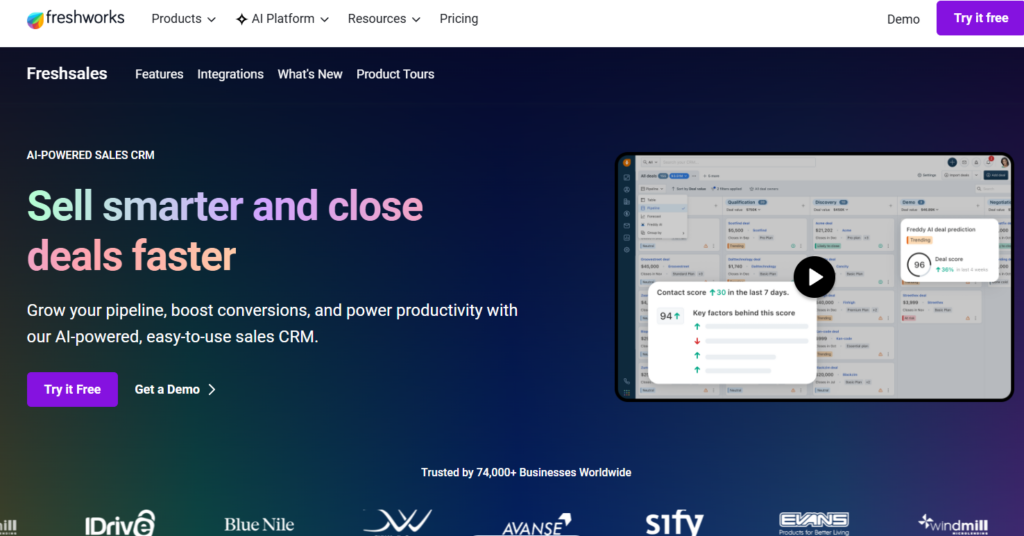
Task: Click the Get a Demo link
Action: (175, 389)
